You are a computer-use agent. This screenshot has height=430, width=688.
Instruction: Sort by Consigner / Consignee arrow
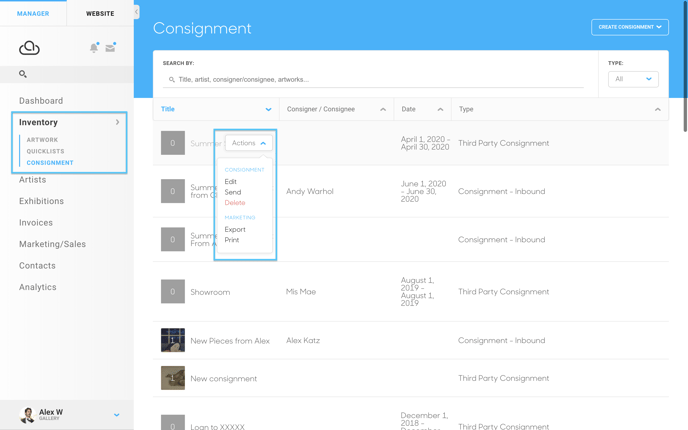click(x=383, y=109)
